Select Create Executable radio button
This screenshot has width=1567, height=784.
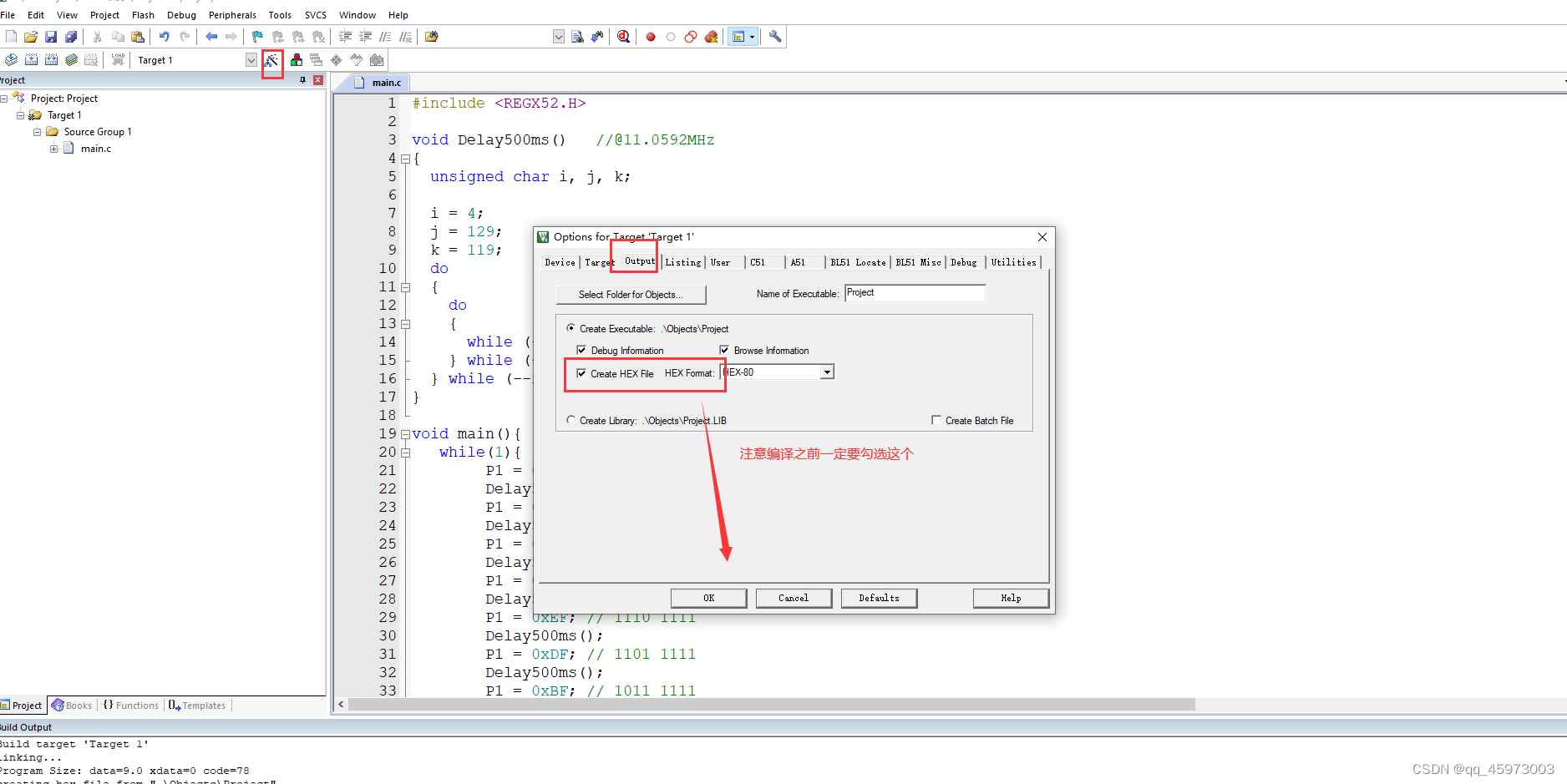coord(571,328)
